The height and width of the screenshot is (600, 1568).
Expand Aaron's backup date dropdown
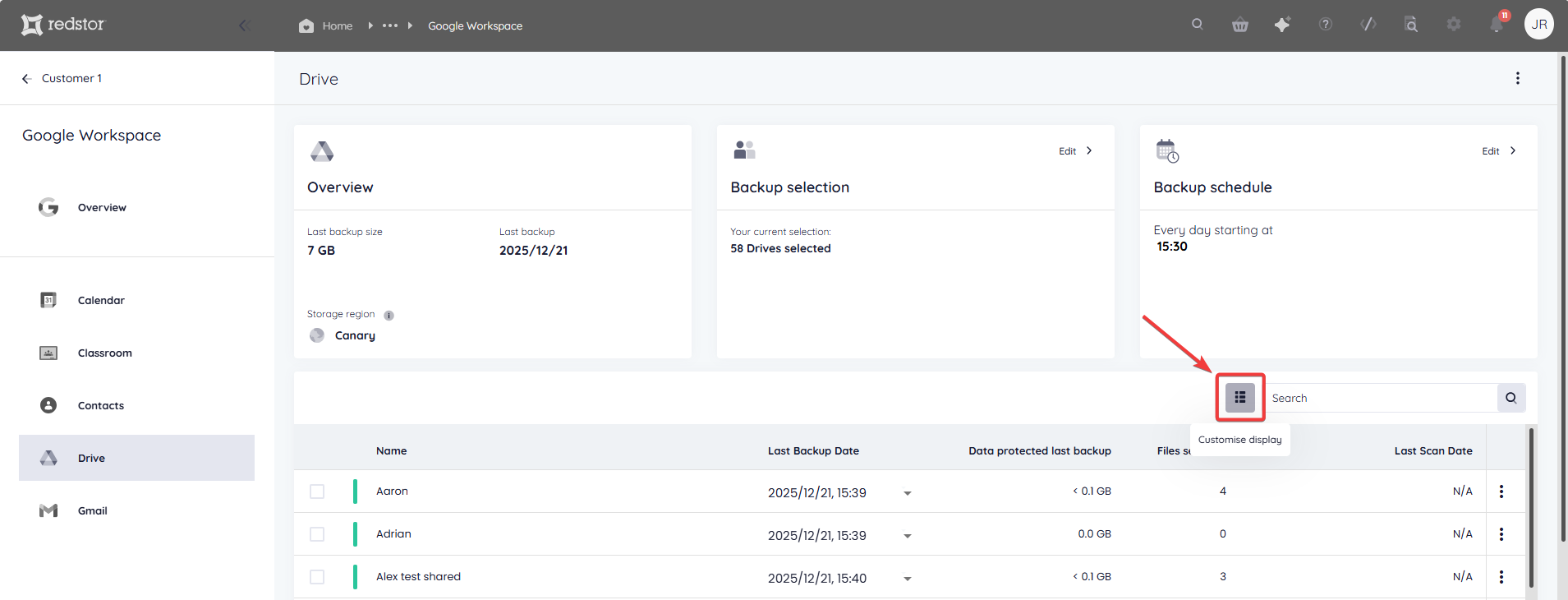908,493
